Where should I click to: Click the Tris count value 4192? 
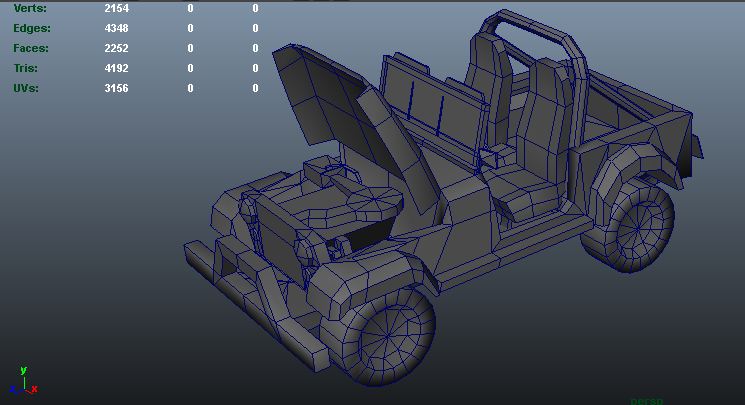tap(117, 68)
